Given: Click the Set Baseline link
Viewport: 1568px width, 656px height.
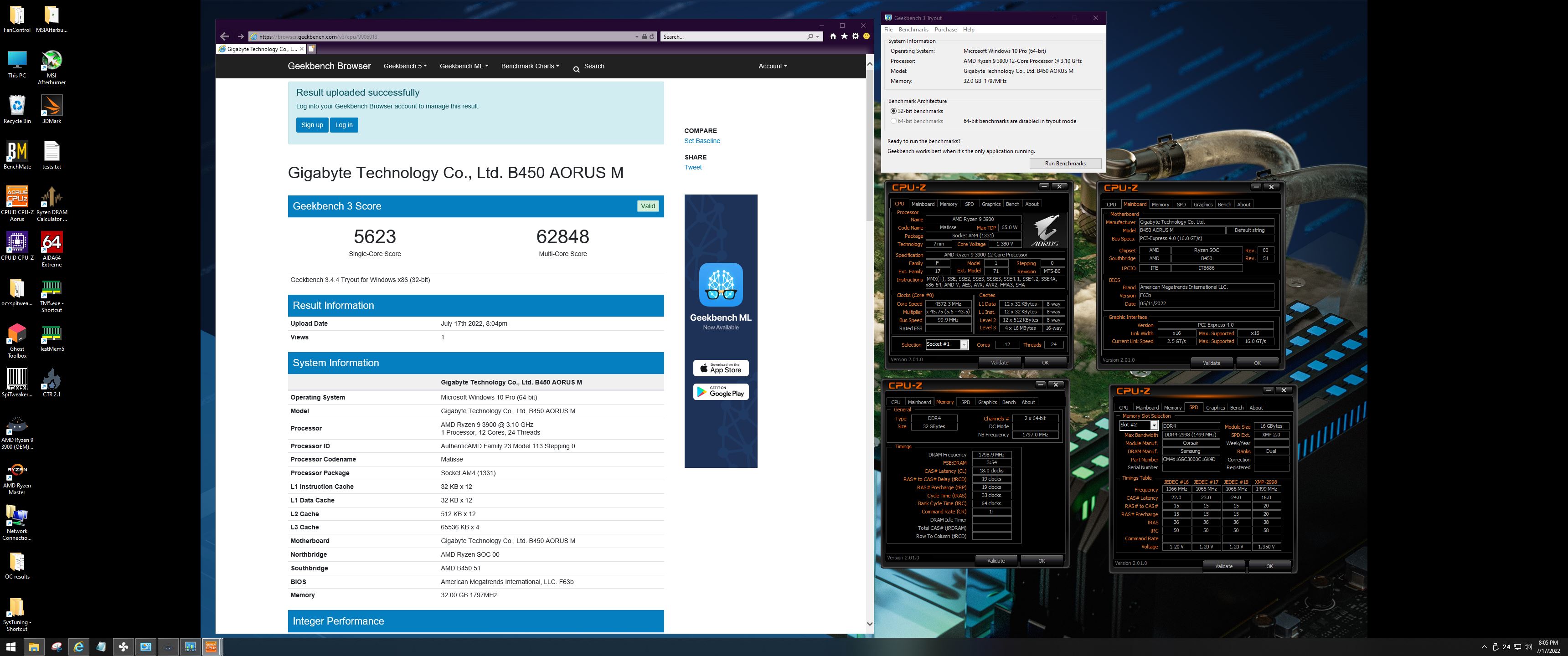Looking at the screenshot, I should pos(702,141).
